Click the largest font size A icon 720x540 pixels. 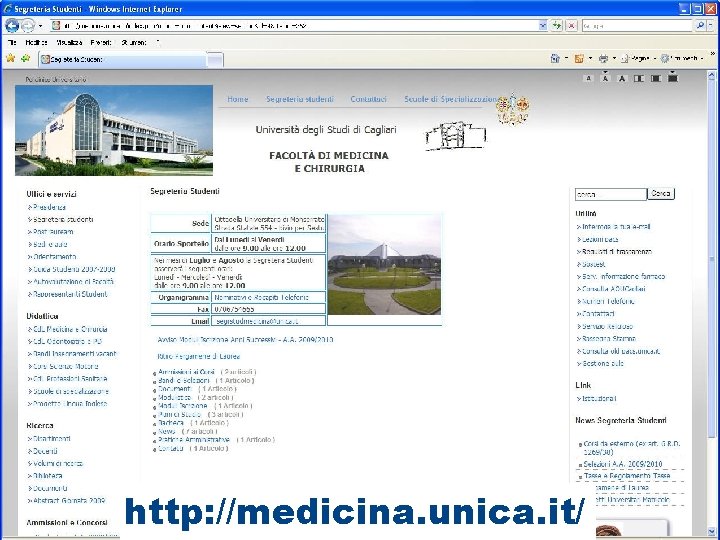[622, 78]
